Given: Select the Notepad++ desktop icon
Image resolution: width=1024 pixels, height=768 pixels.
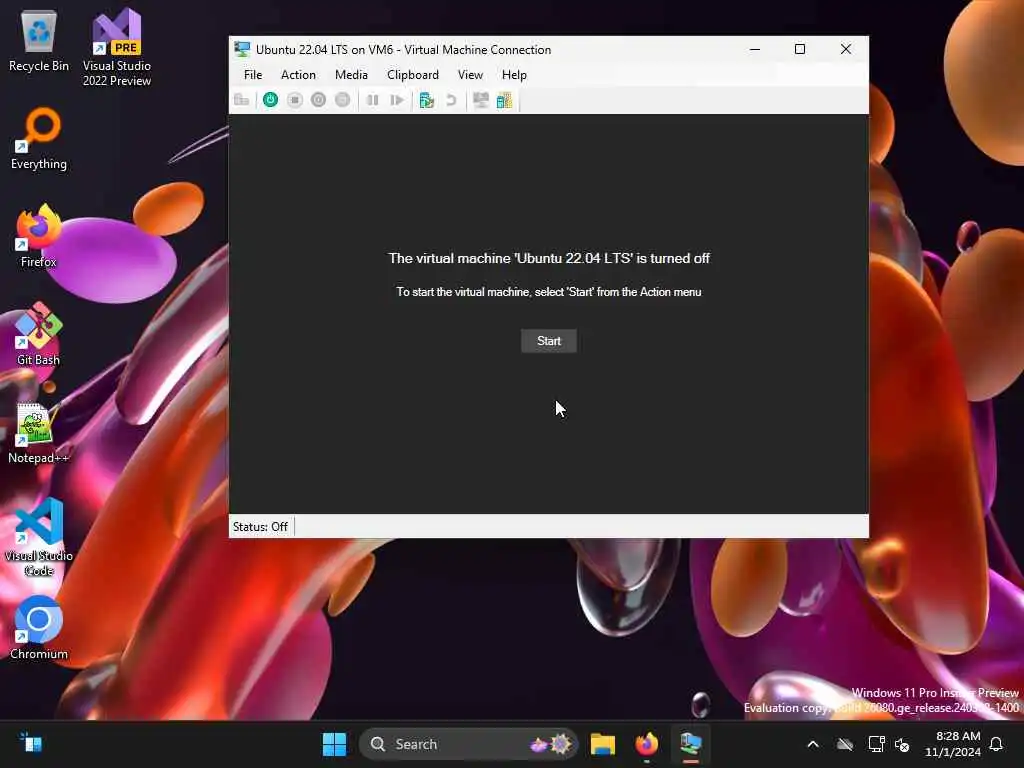Looking at the screenshot, I should (39, 433).
